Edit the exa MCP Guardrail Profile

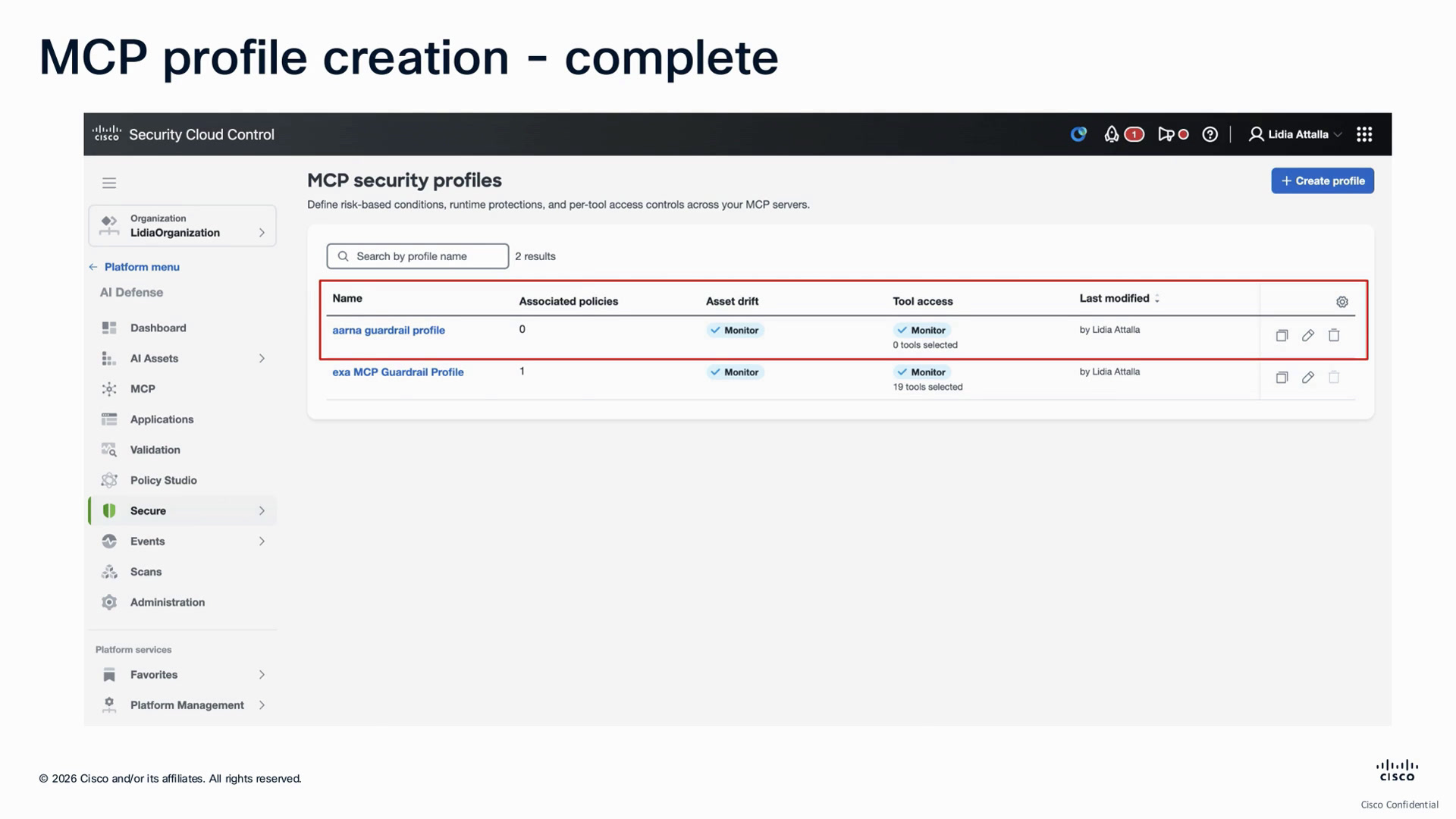[1308, 377]
